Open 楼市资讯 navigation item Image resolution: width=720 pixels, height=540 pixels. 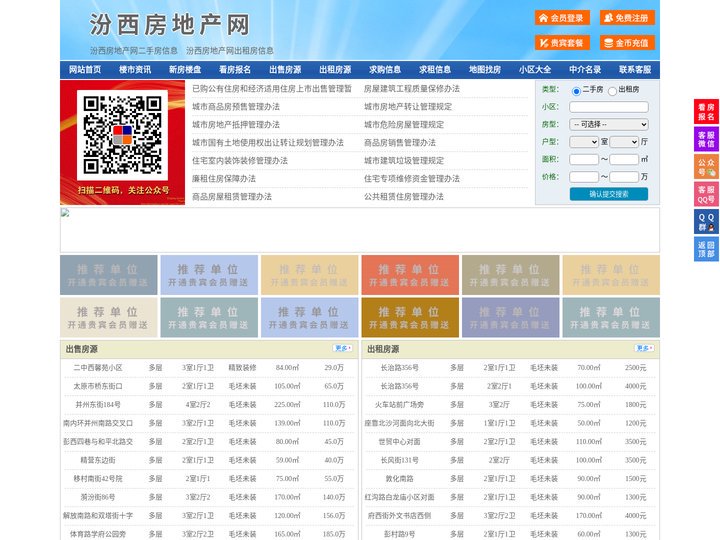click(x=135, y=70)
